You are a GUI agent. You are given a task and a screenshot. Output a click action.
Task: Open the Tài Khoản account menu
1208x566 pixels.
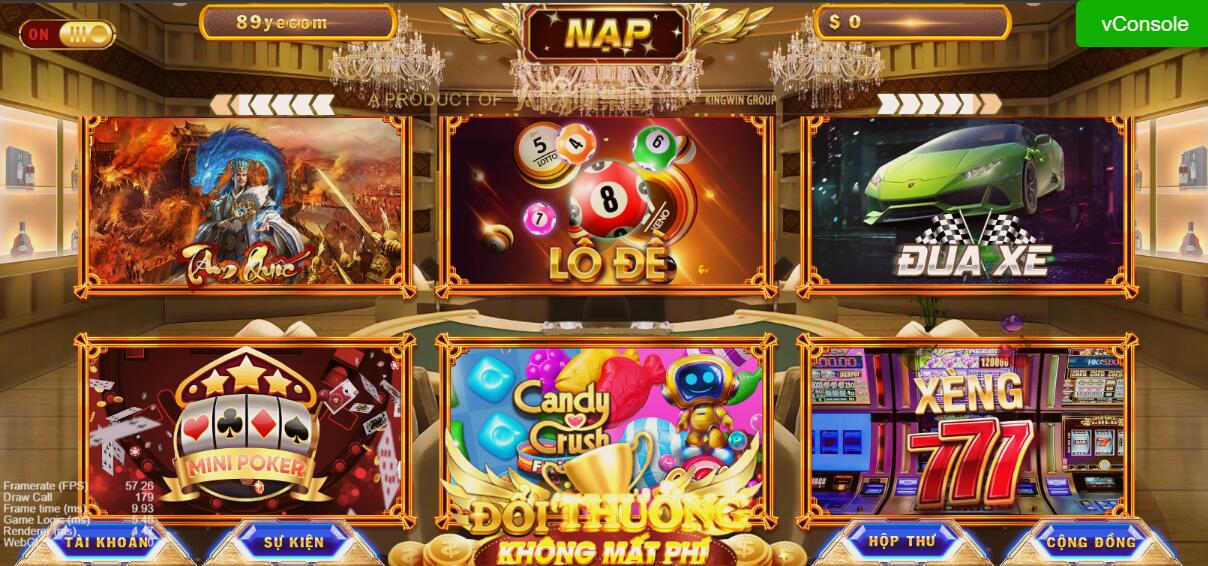tap(108, 542)
